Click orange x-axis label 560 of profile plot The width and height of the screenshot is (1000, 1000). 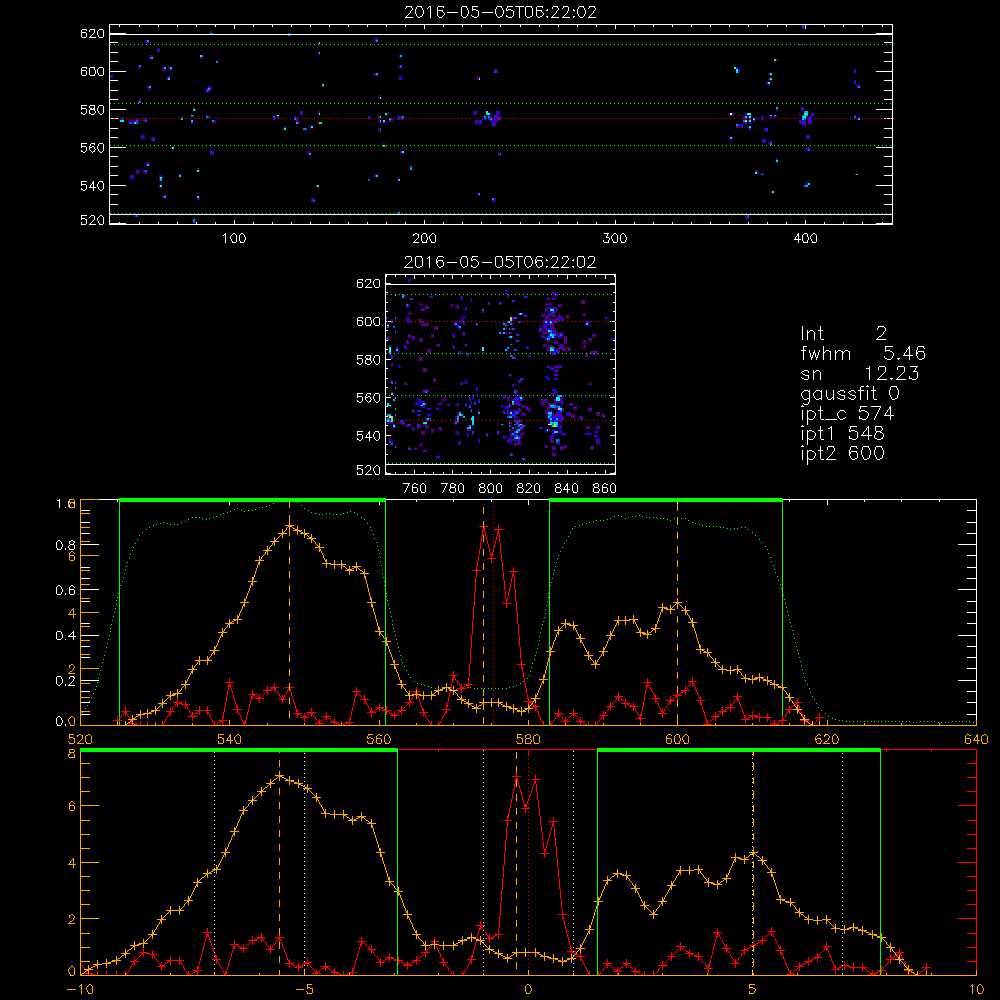coord(379,740)
